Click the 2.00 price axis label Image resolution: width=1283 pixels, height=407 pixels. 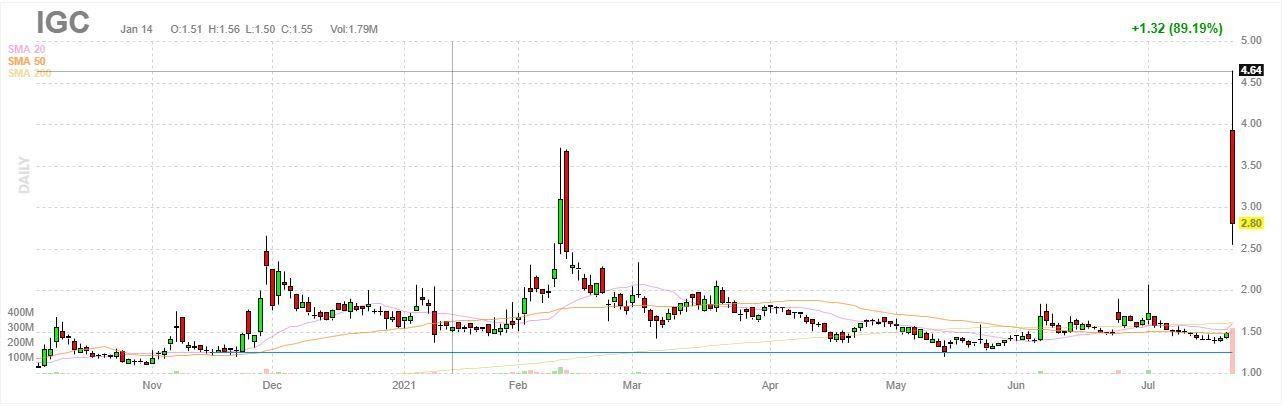1250,290
